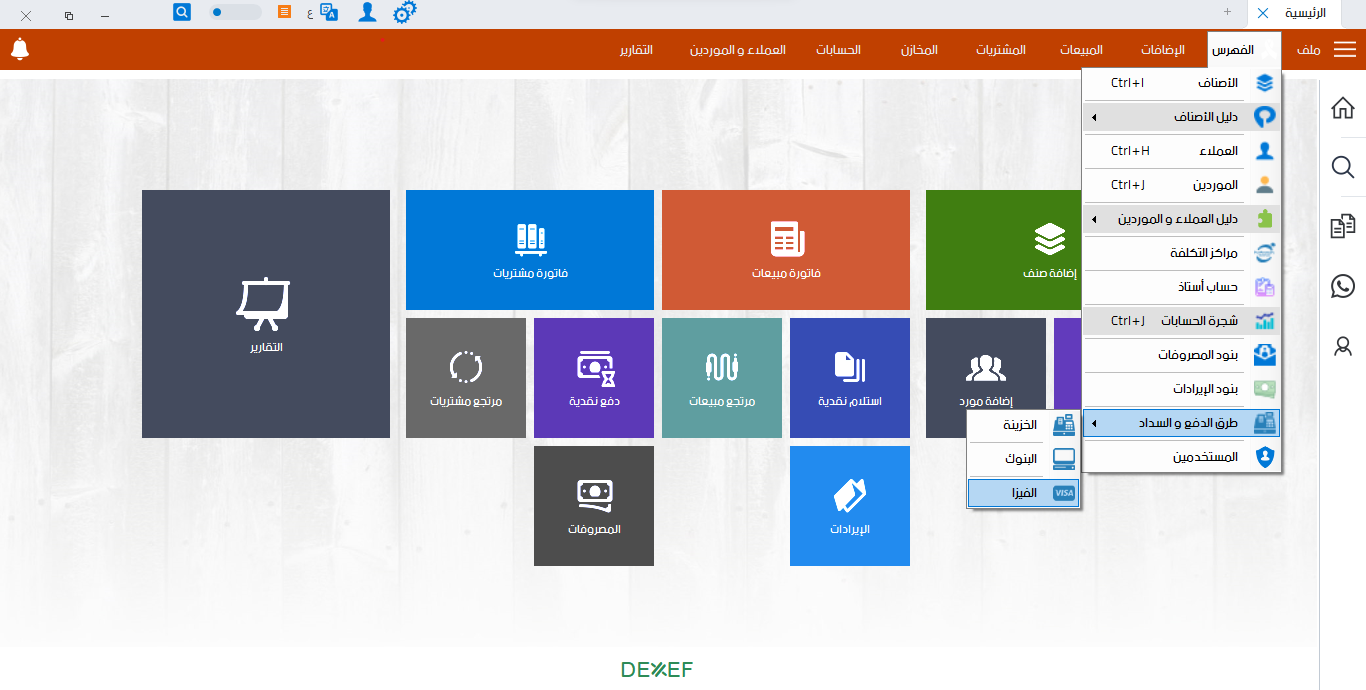Click the notification bell icon
This screenshot has height=690, width=1366.
[20, 49]
